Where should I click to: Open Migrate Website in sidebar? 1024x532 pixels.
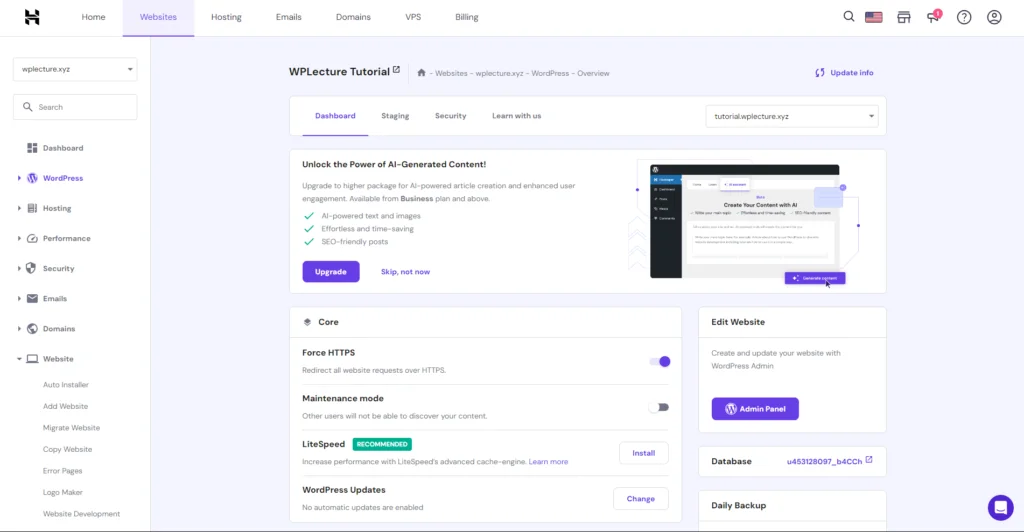click(71, 428)
